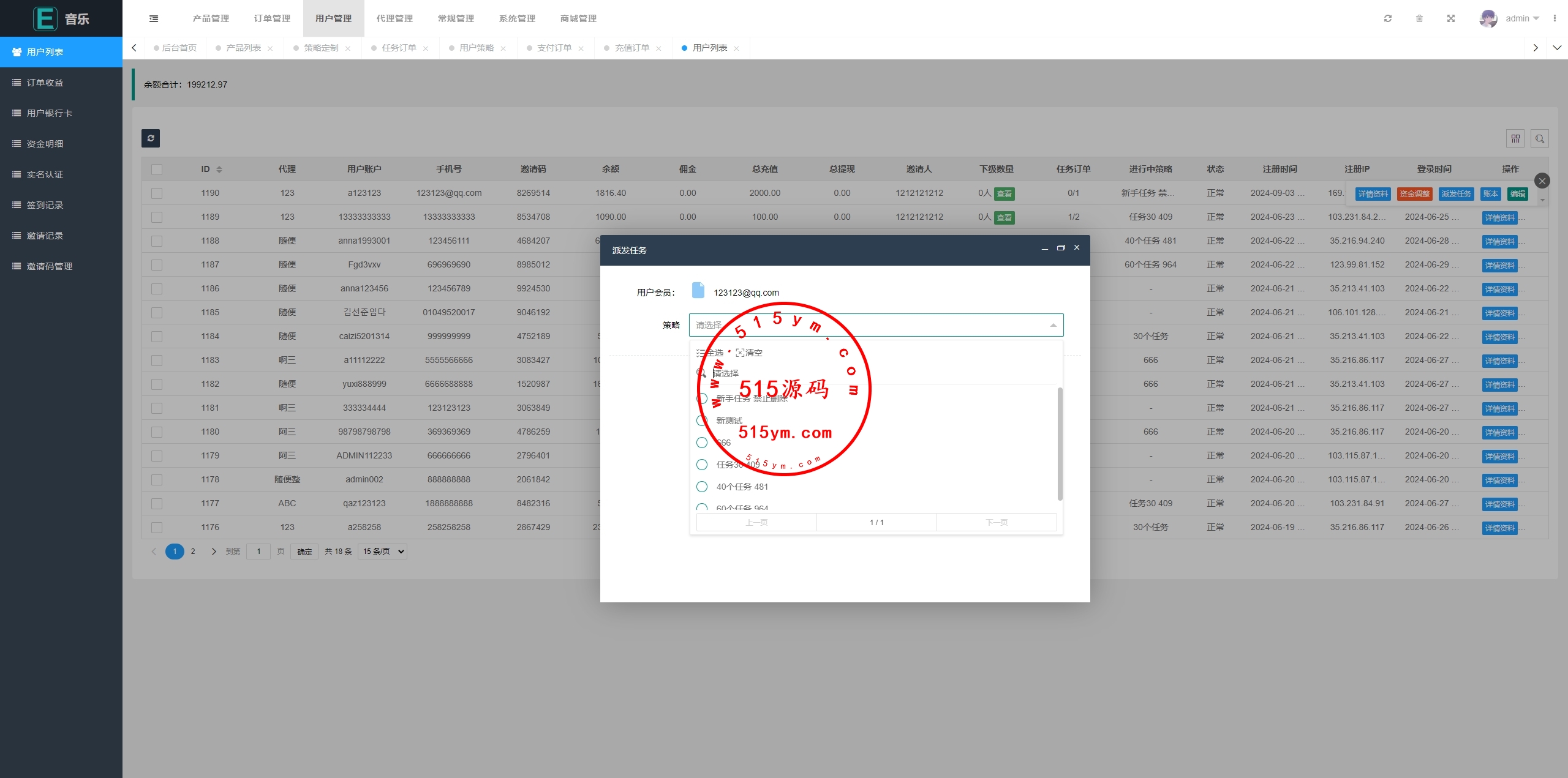The width and height of the screenshot is (1568, 778).
Task: Toggle fullscreen with the expand icon
Action: (x=1451, y=18)
